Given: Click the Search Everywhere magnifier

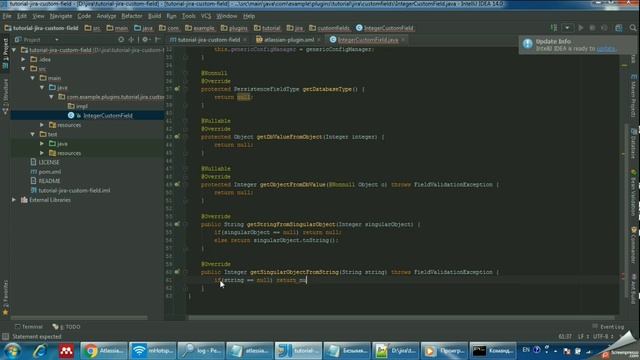Looking at the screenshot, I should coord(633,28).
